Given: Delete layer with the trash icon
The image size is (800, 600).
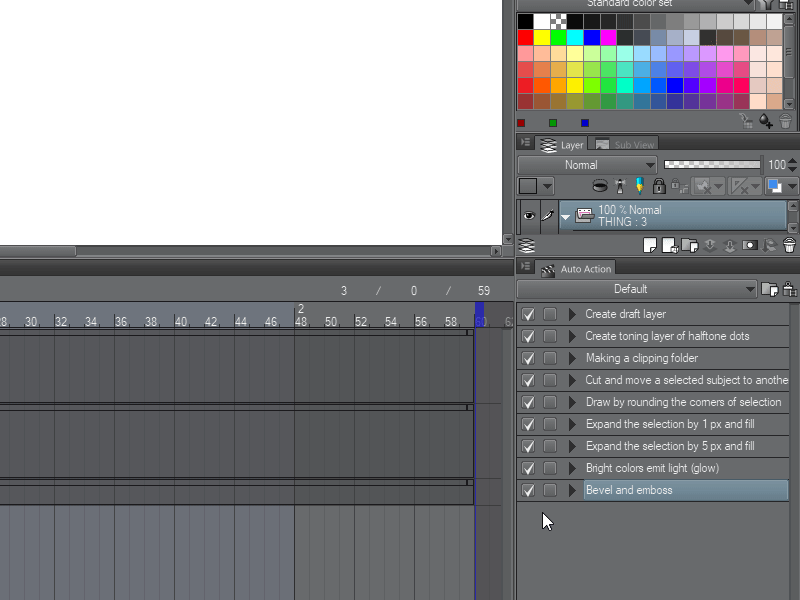Looking at the screenshot, I should tap(788, 245).
